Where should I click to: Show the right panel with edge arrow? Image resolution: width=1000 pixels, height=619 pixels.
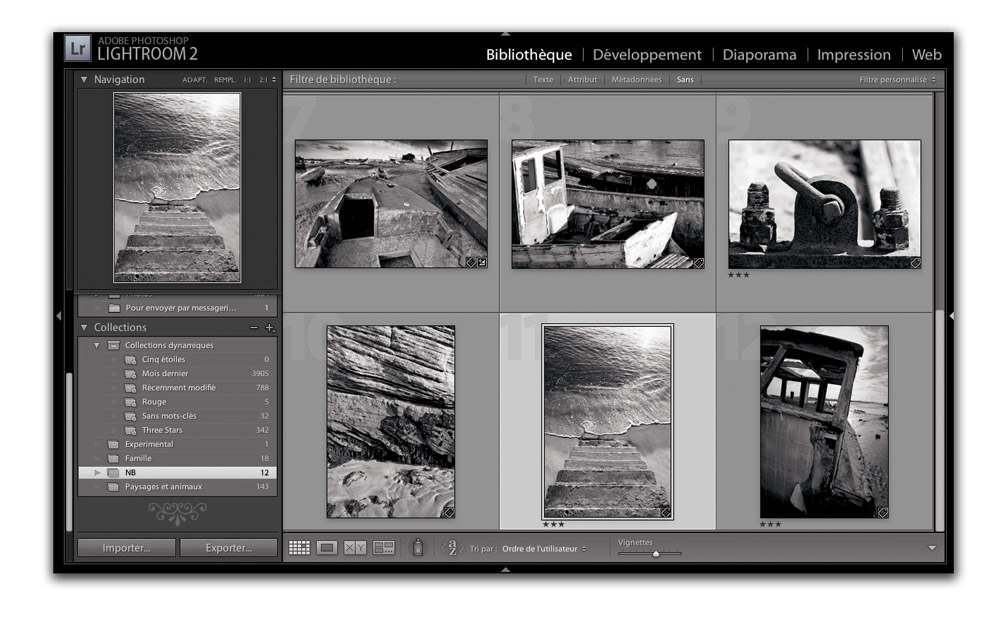click(x=951, y=316)
